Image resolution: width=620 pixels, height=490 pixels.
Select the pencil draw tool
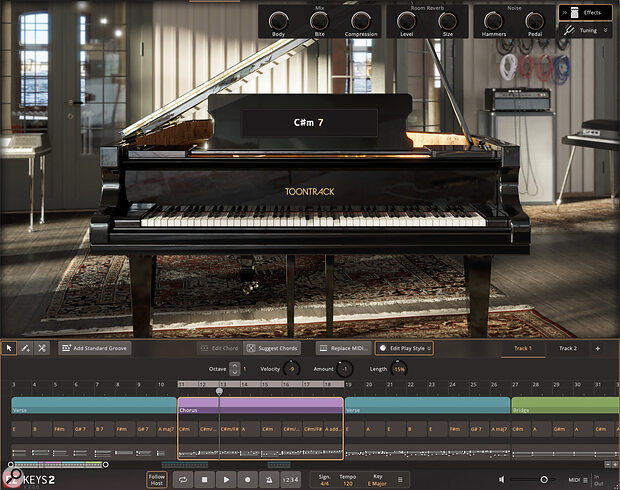(x=25, y=348)
